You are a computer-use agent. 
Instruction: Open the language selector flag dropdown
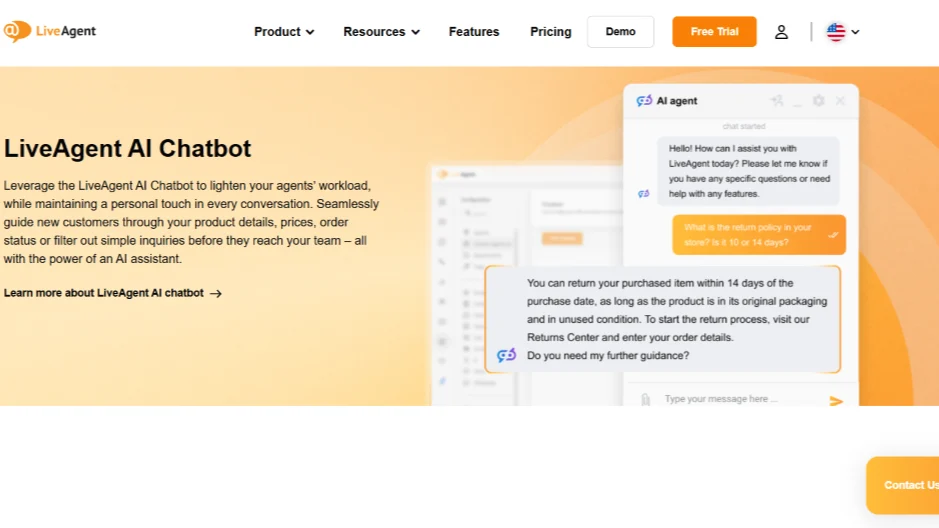click(843, 32)
